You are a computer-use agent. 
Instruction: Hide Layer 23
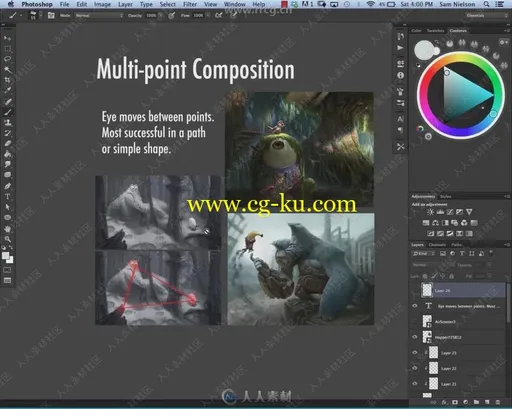click(x=415, y=352)
